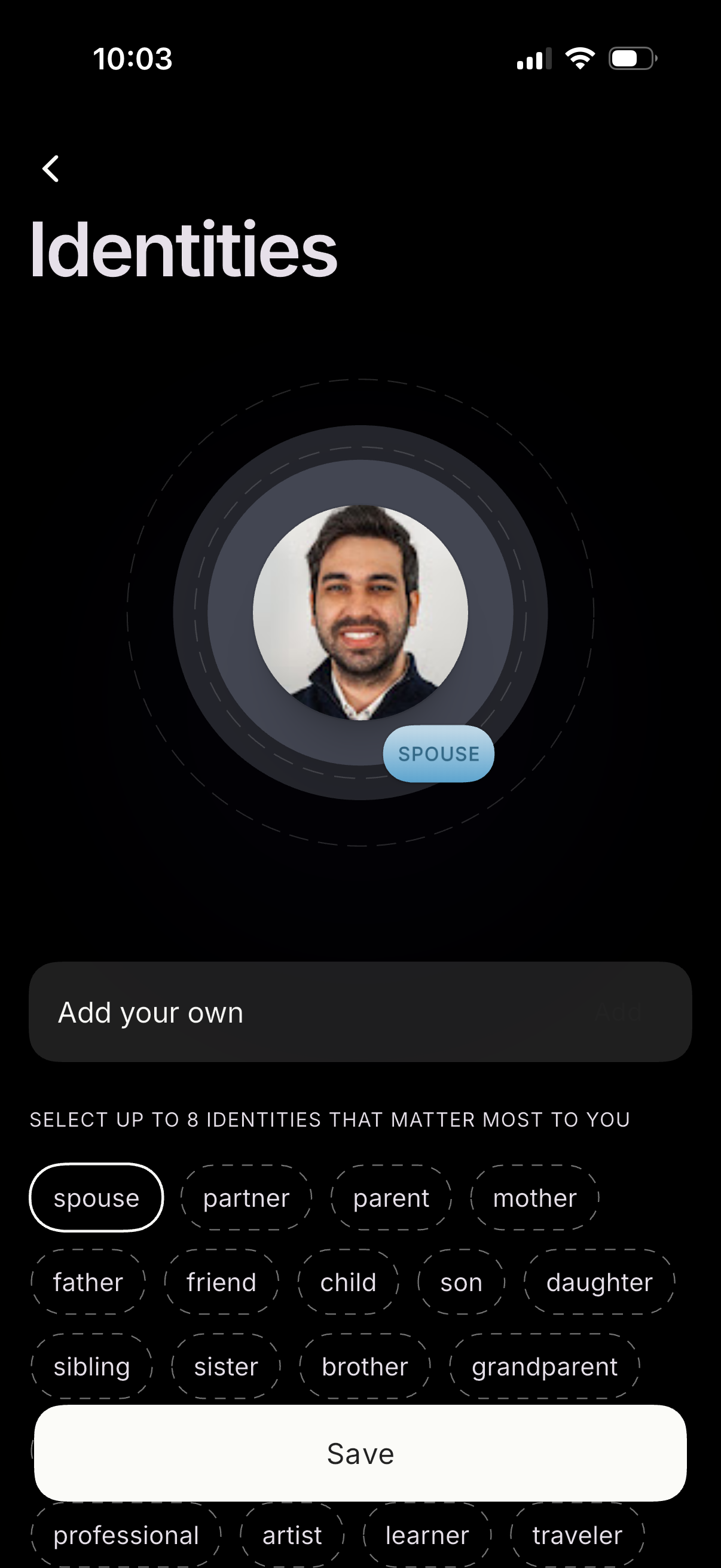This screenshot has width=721, height=1568.
Task: Deselect the spouse identity chip
Action: pos(96,1198)
